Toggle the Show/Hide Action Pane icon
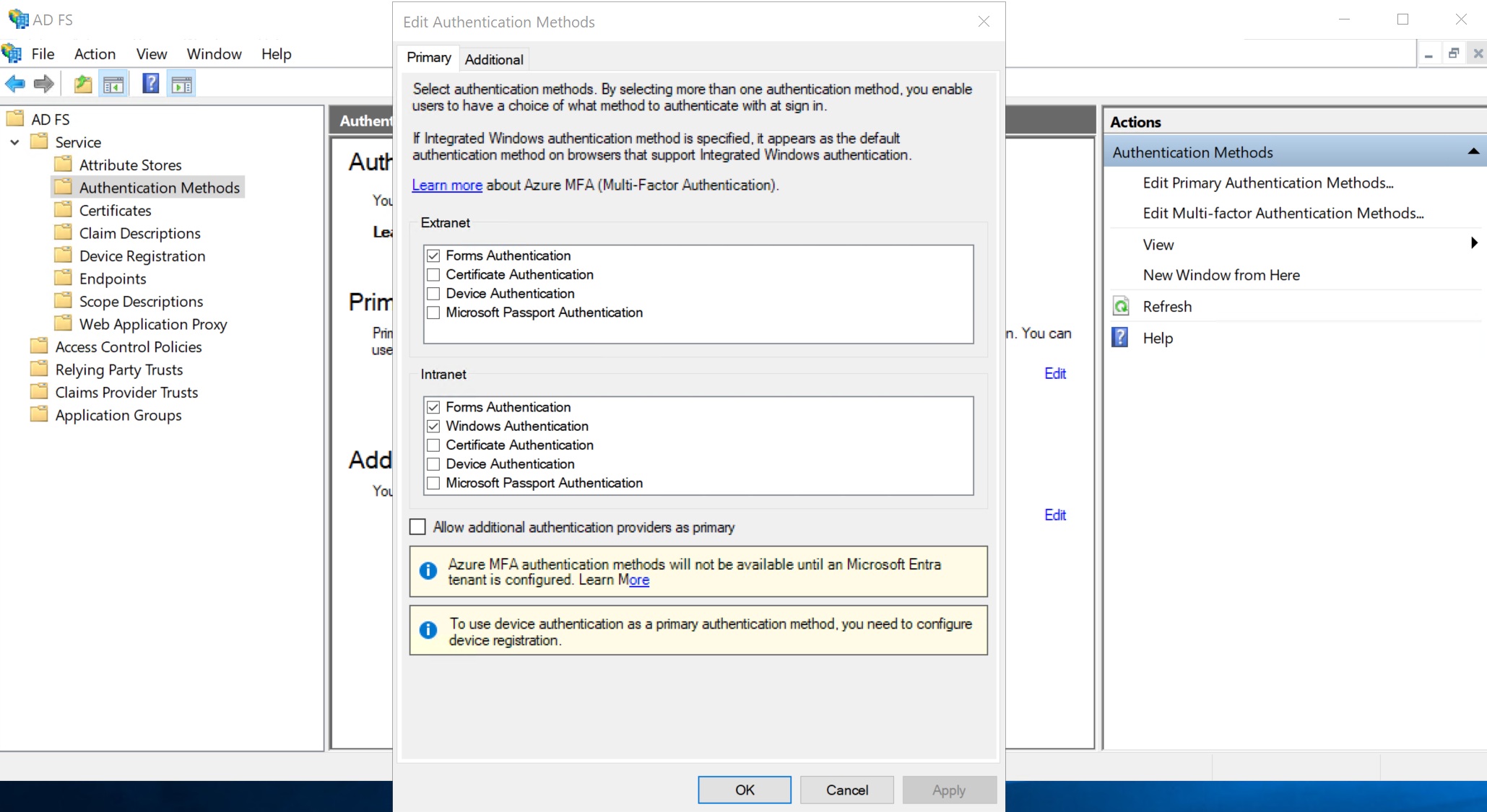 (x=181, y=84)
